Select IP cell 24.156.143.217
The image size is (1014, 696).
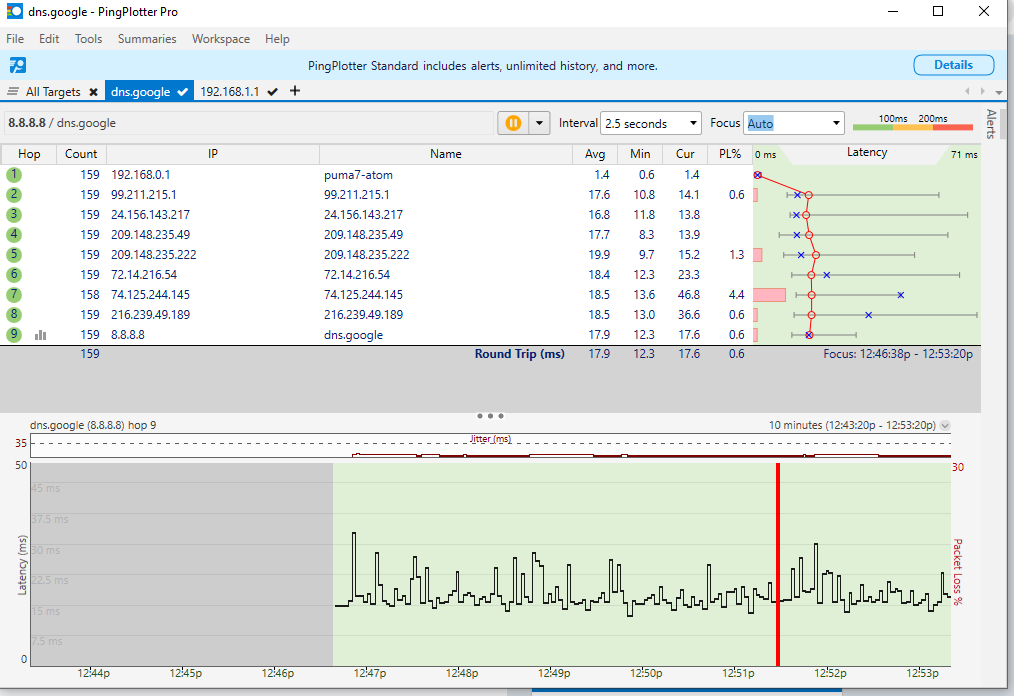(151, 215)
